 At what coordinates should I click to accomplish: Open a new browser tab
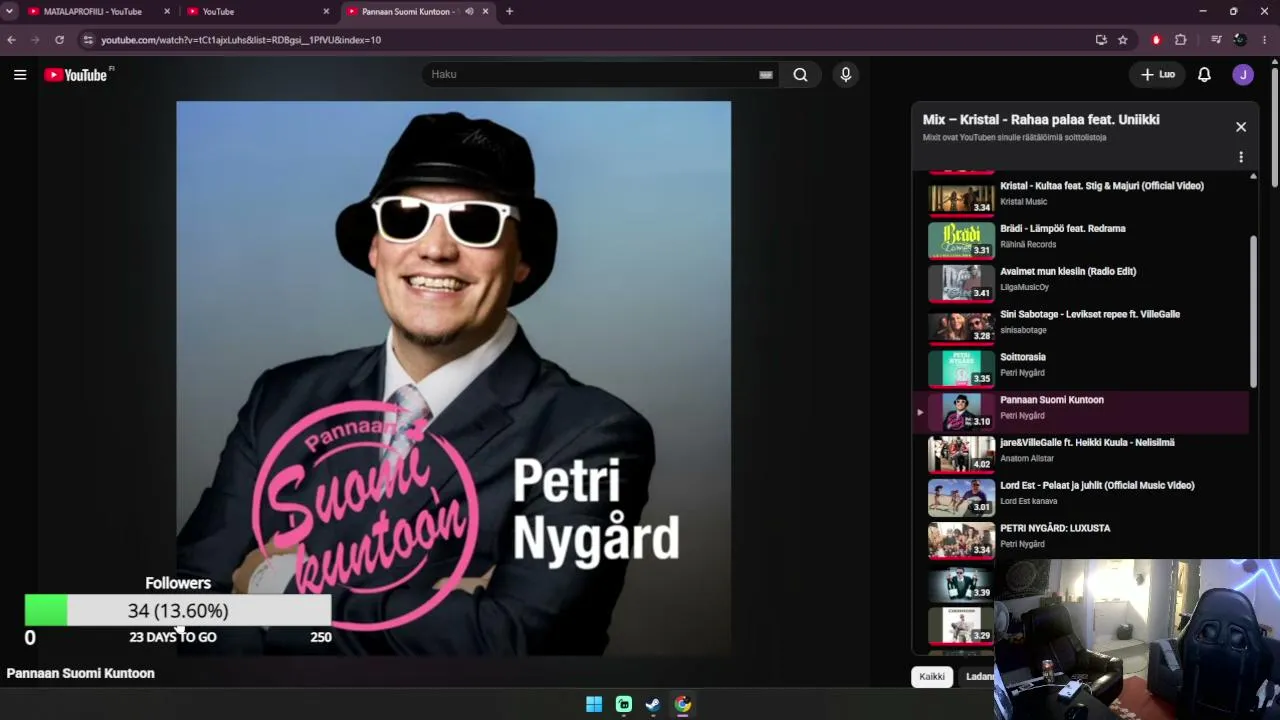click(x=510, y=11)
